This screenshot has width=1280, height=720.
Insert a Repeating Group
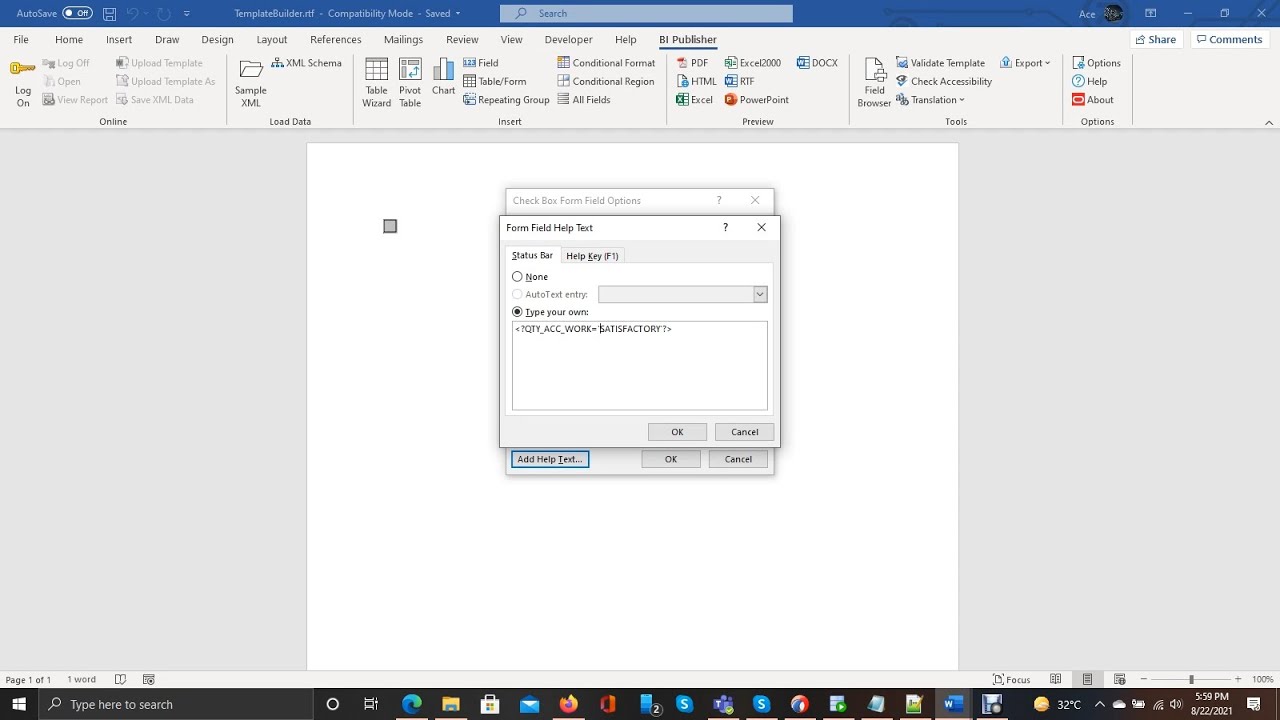pyautogui.click(x=506, y=100)
